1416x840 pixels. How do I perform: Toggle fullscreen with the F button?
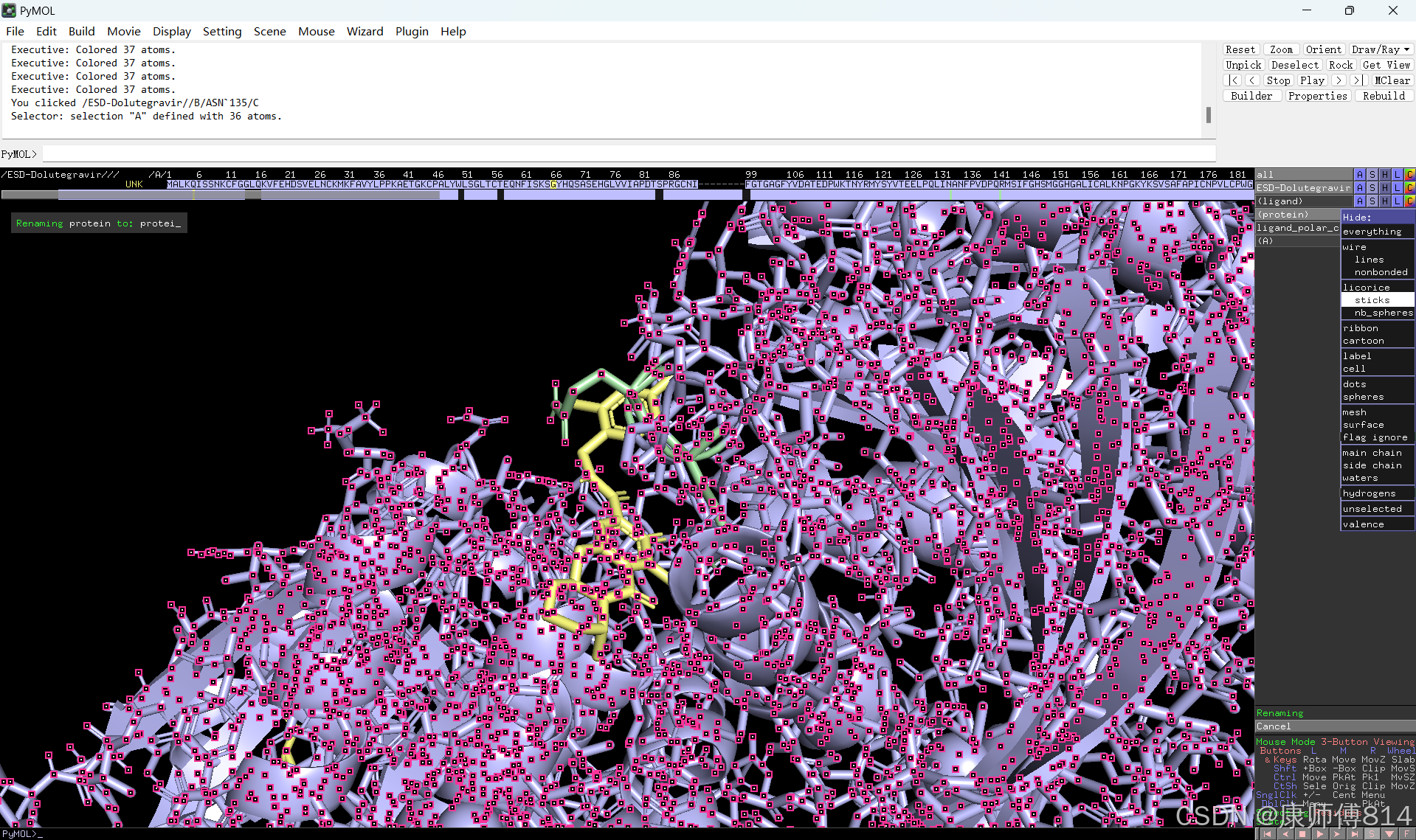point(1406,834)
